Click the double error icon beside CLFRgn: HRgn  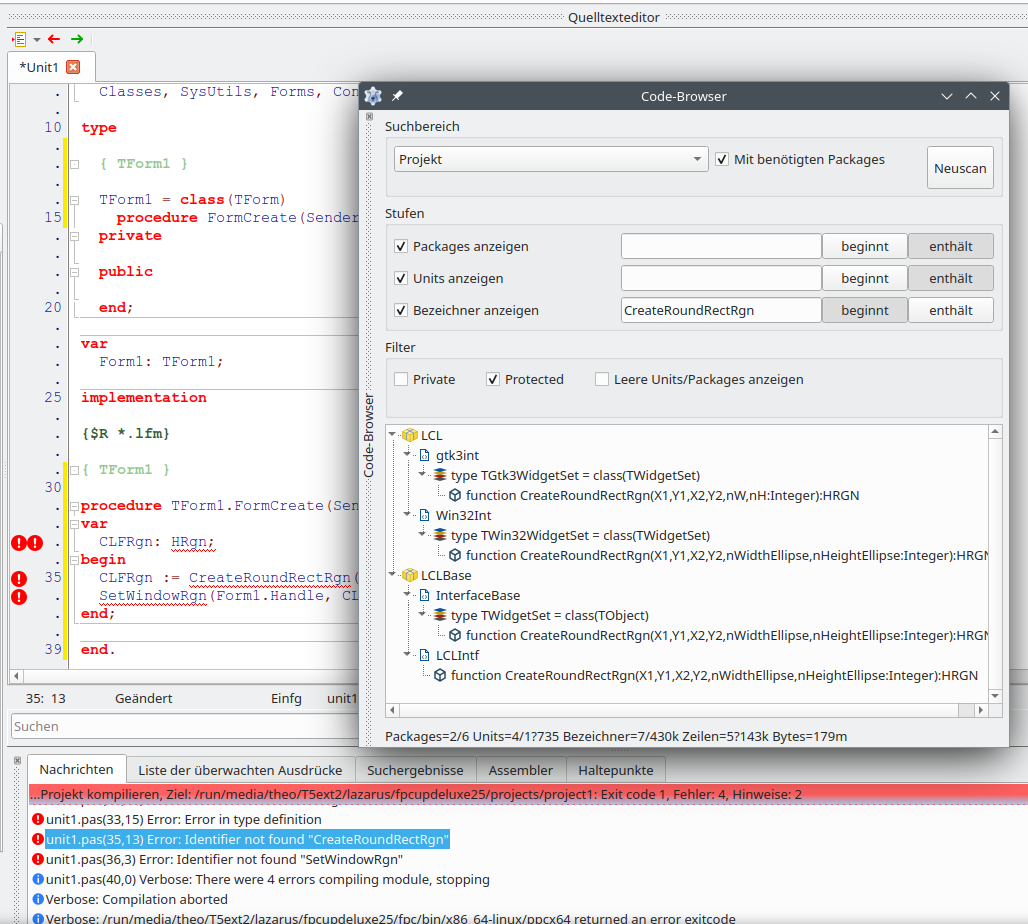point(27,543)
